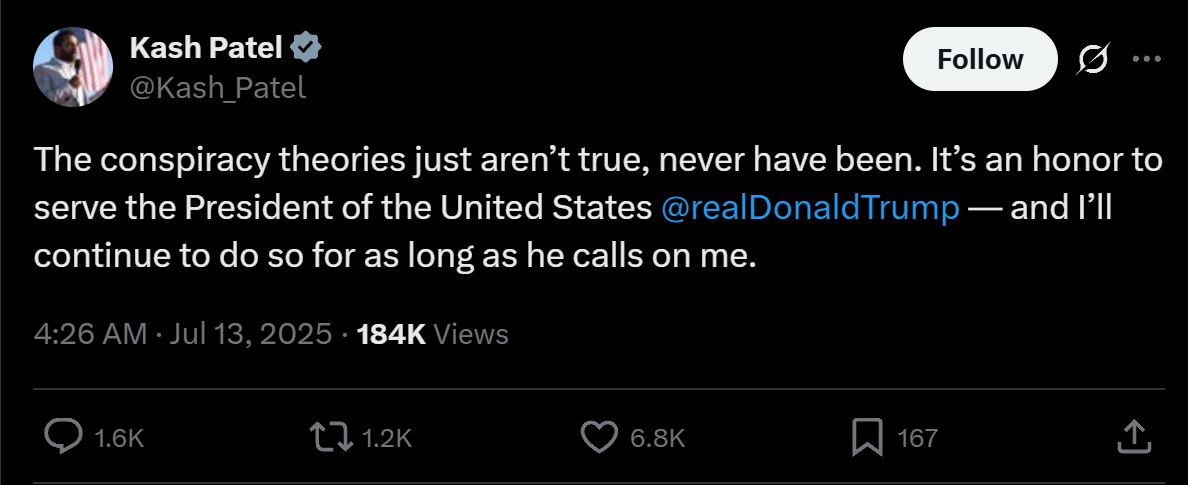
Task: Click the 1.2K reposts count
Action: (387, 438)
